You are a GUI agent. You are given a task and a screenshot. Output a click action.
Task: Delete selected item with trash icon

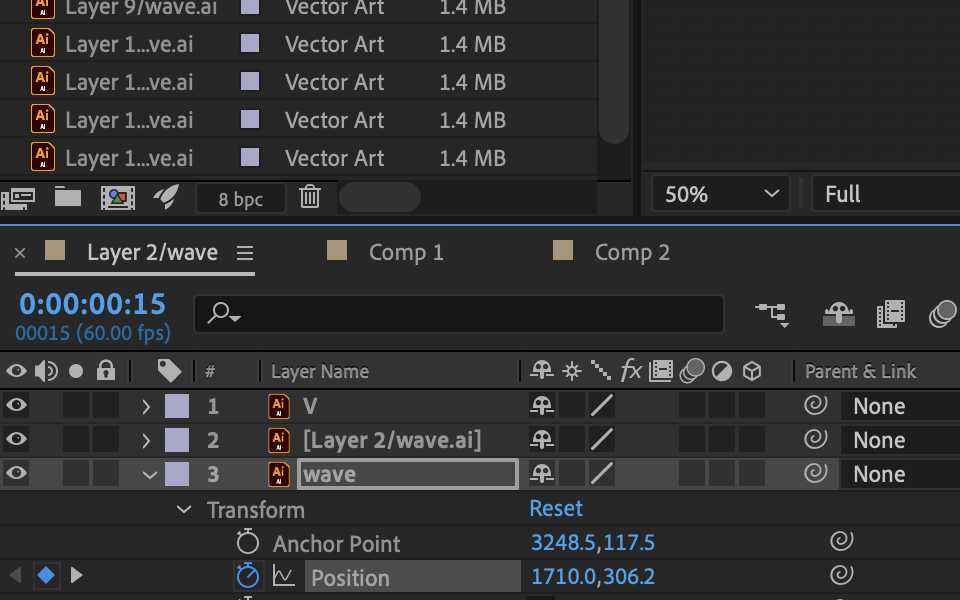point(310,197)
